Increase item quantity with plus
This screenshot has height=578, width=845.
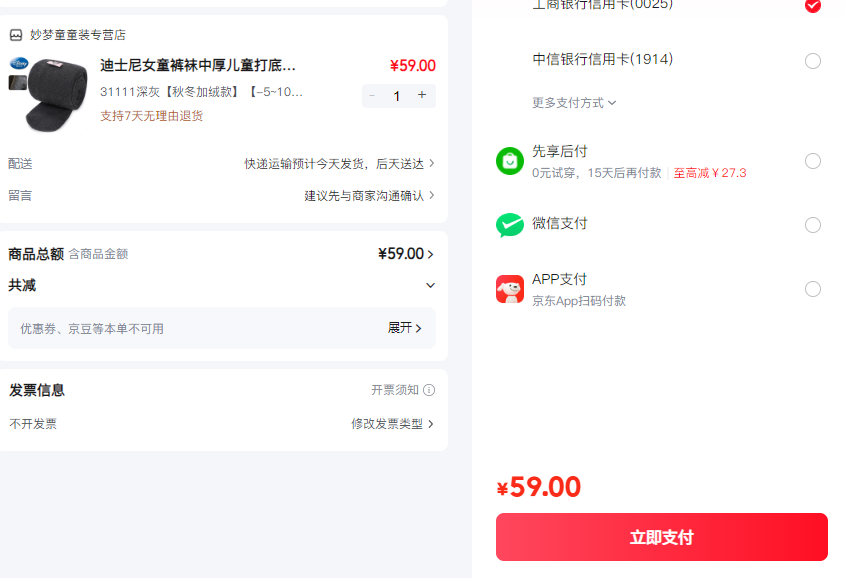coord(421,96)
